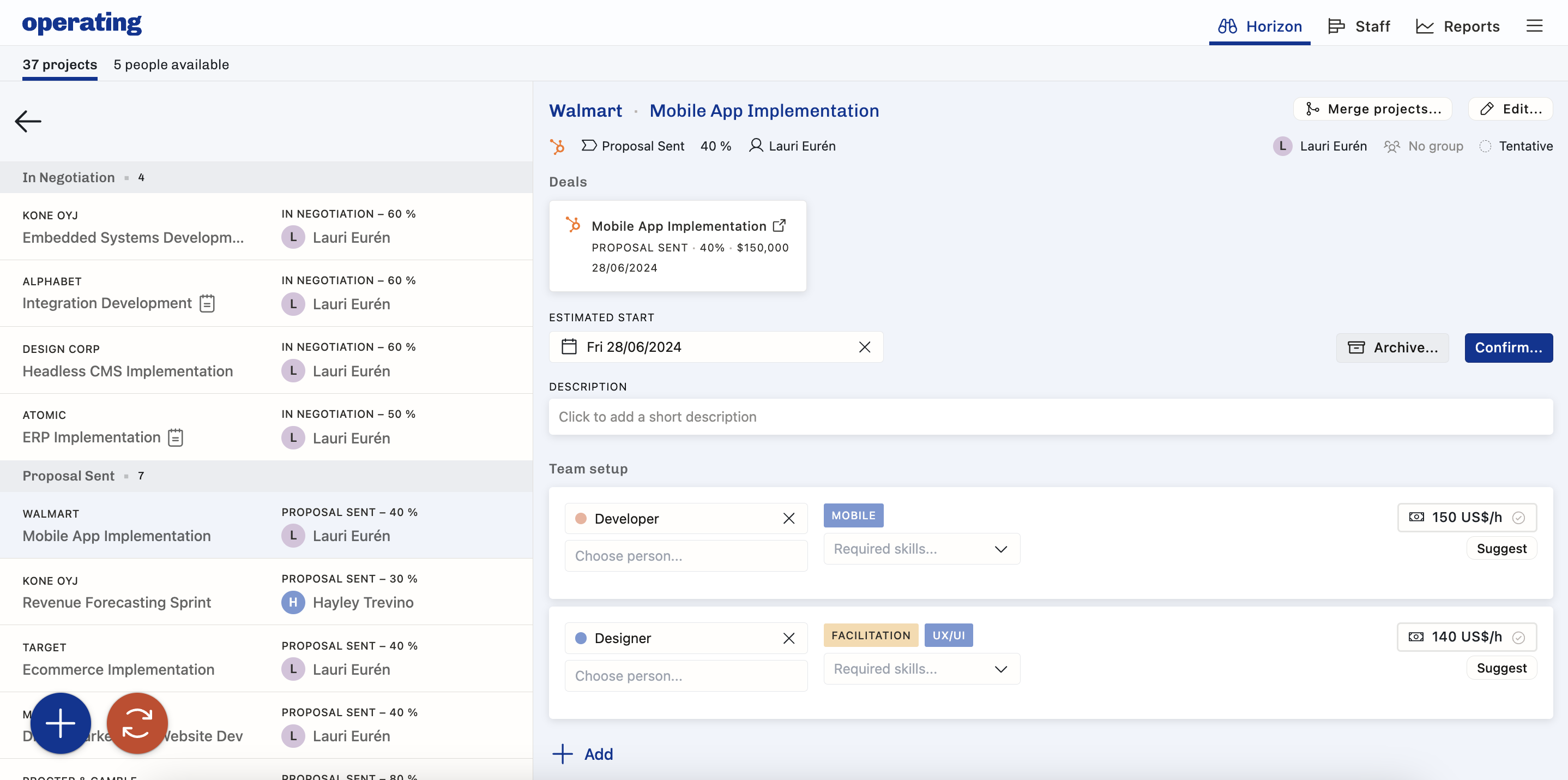This screenshot has height=780, width=1568.
Task: Click the Confirm button
Action: [x=1509, y=347]
